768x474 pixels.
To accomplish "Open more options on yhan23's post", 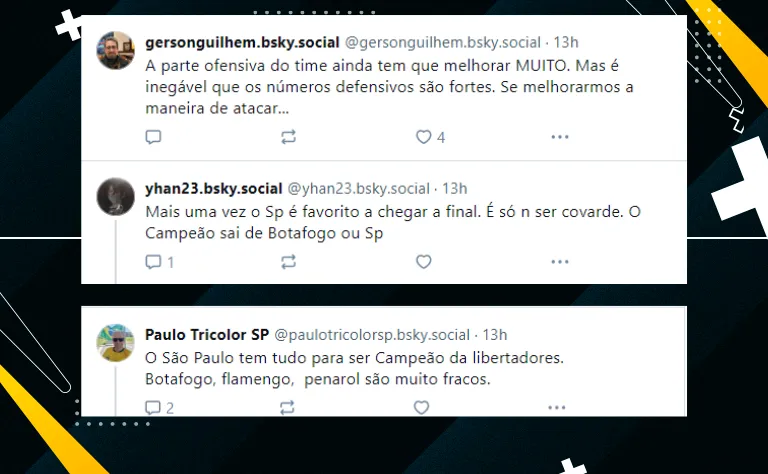I will [x=560, y=262].
